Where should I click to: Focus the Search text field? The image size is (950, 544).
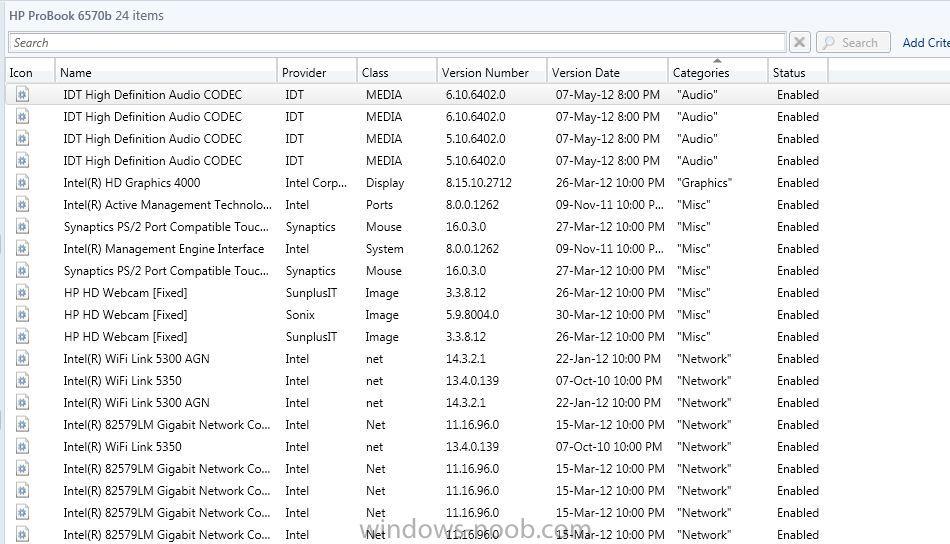(x=397, y=42)
